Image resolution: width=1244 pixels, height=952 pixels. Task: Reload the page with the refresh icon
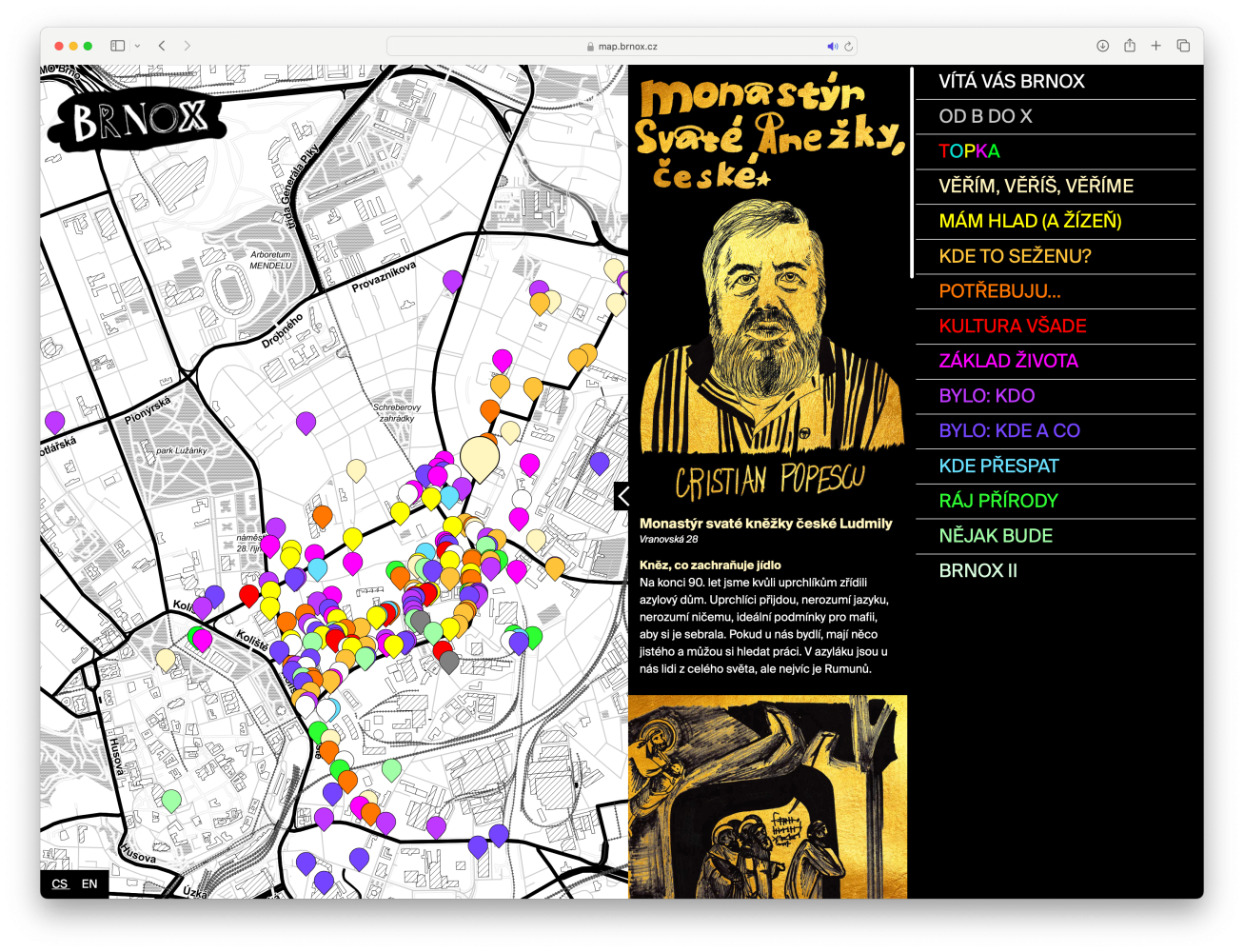[x=848, y=46]
